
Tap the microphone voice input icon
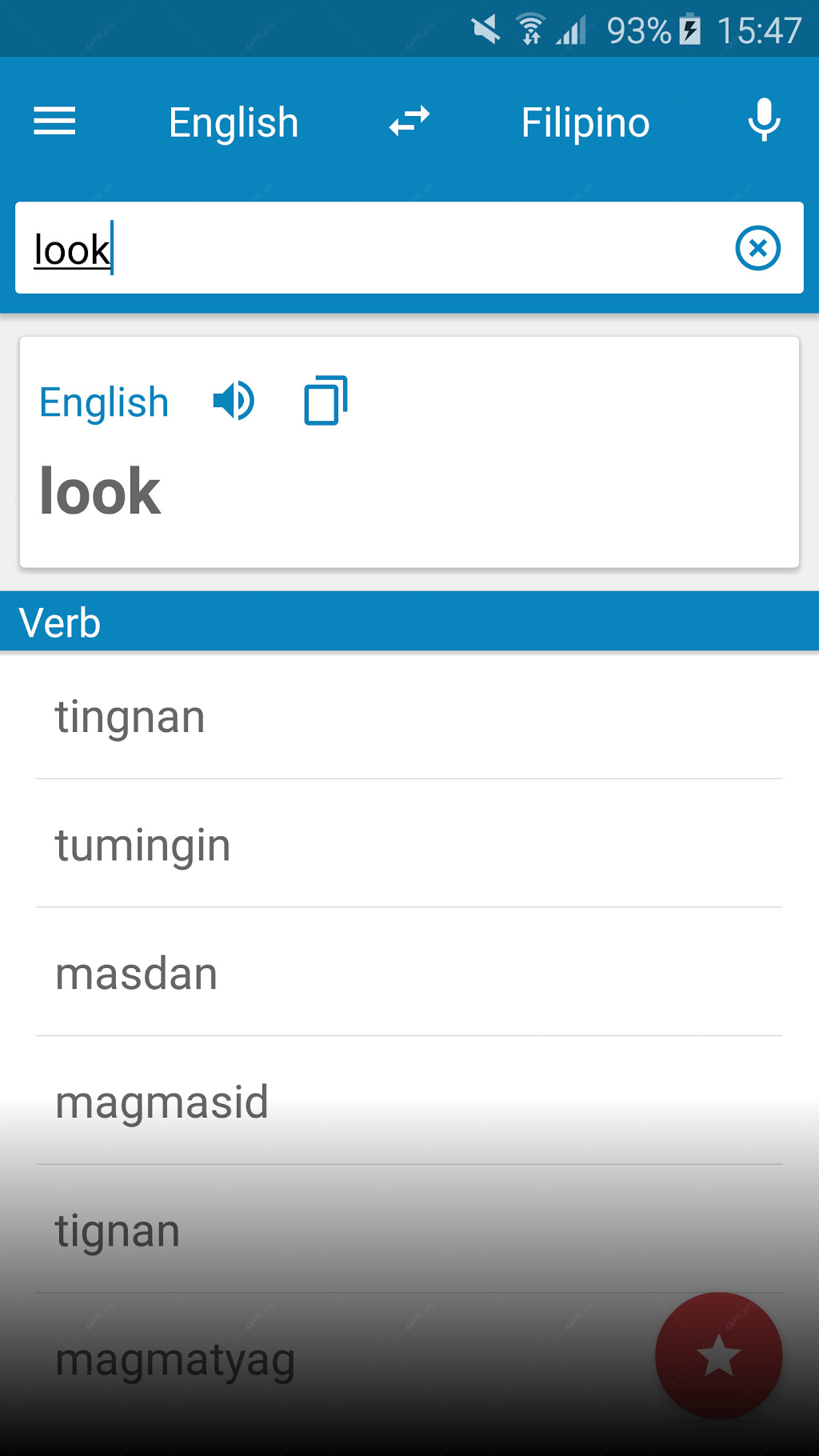pos(764,120)
